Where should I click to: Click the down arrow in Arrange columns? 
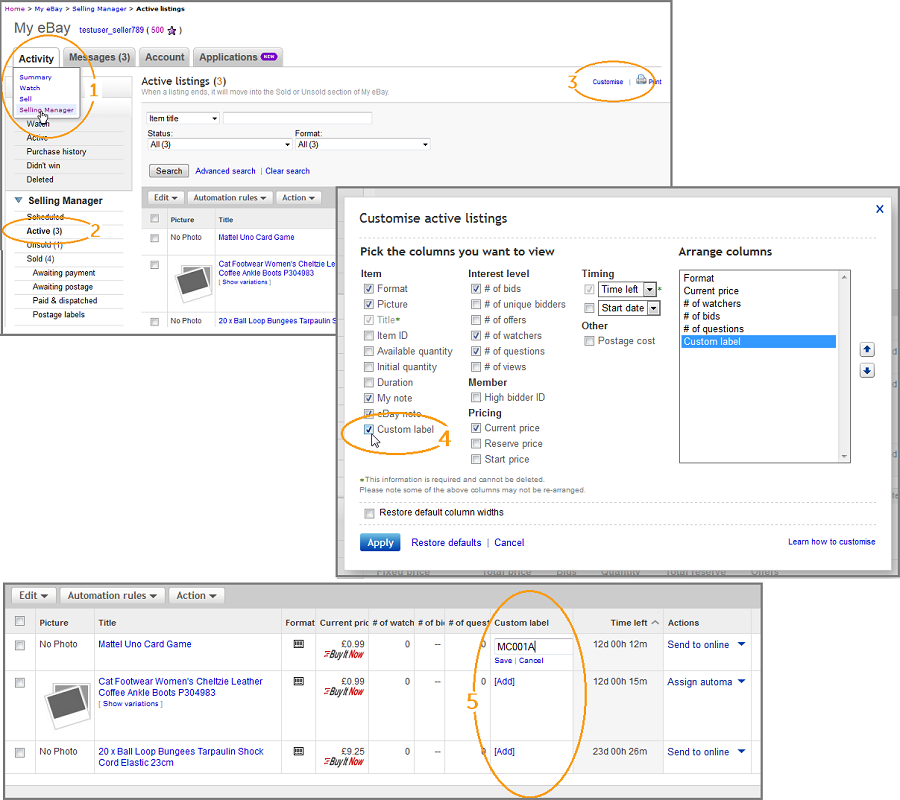867,370
